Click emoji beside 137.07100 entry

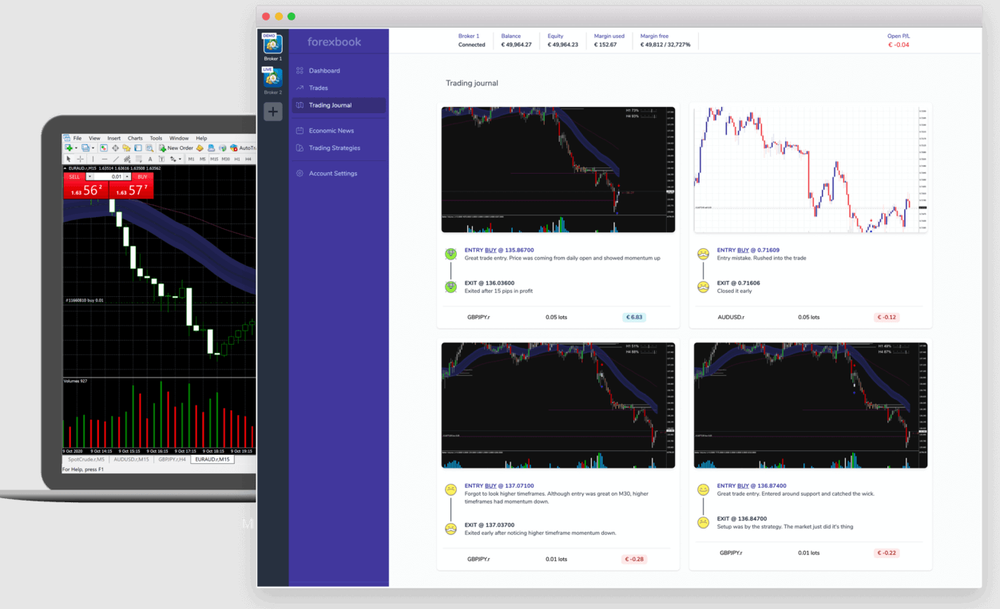[x=451, y=490]
